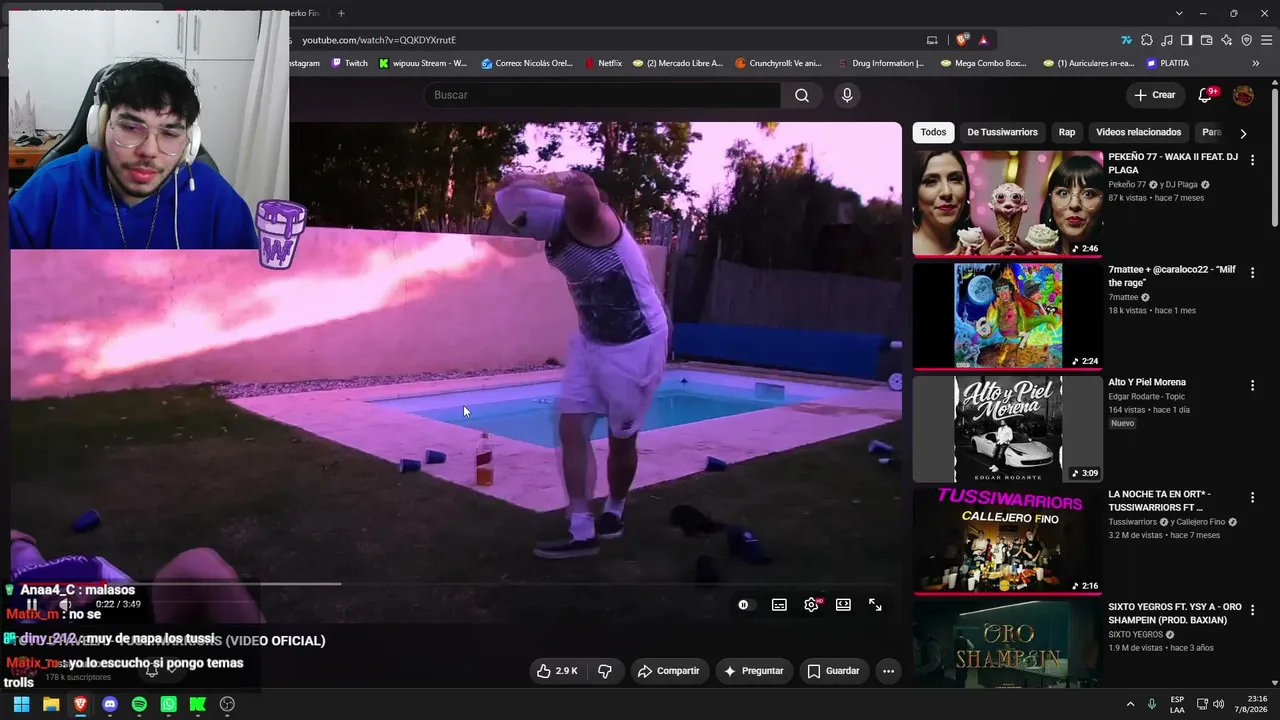This screenshot has height=720, width=1280.
Task: Open system volume speaker in the tray
Action: (x=1218, y=704)
